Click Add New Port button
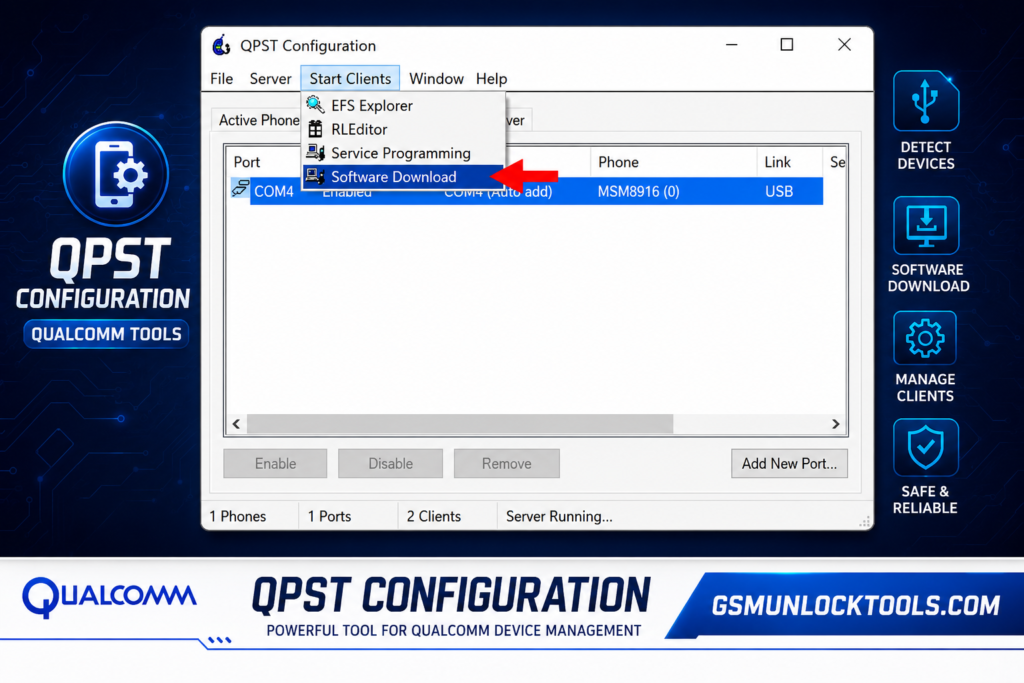Screen dimensions: 1024x683 [789, 464]
